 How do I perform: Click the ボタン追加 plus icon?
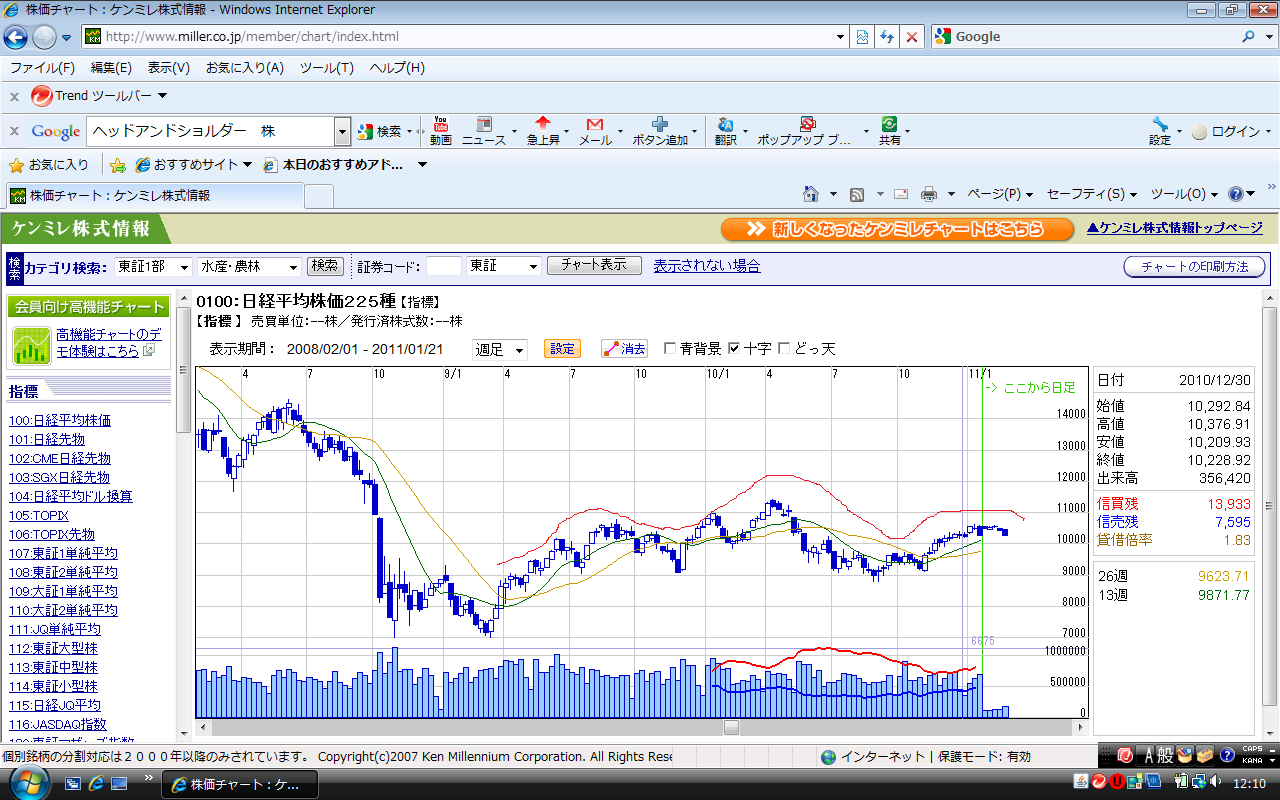coord(660,124)
